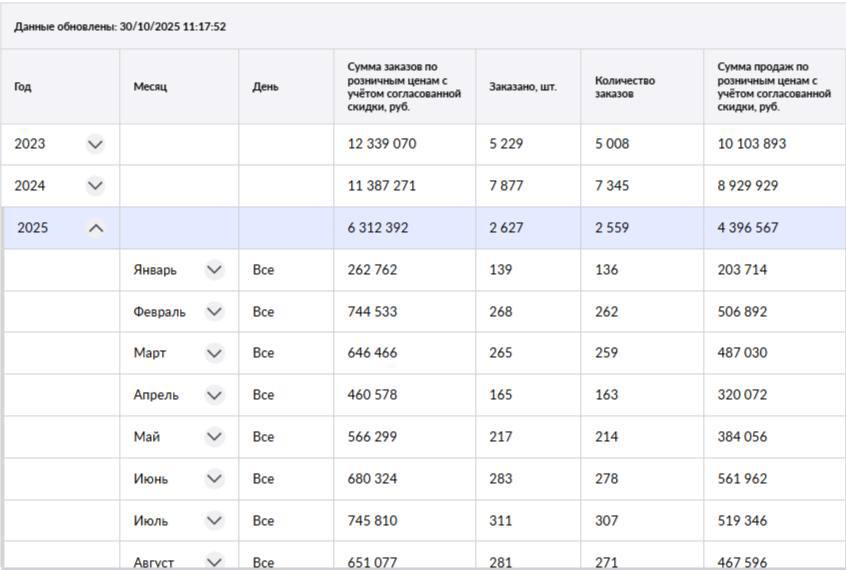Click the День column header
846x570 pixels.
[265, 87]
